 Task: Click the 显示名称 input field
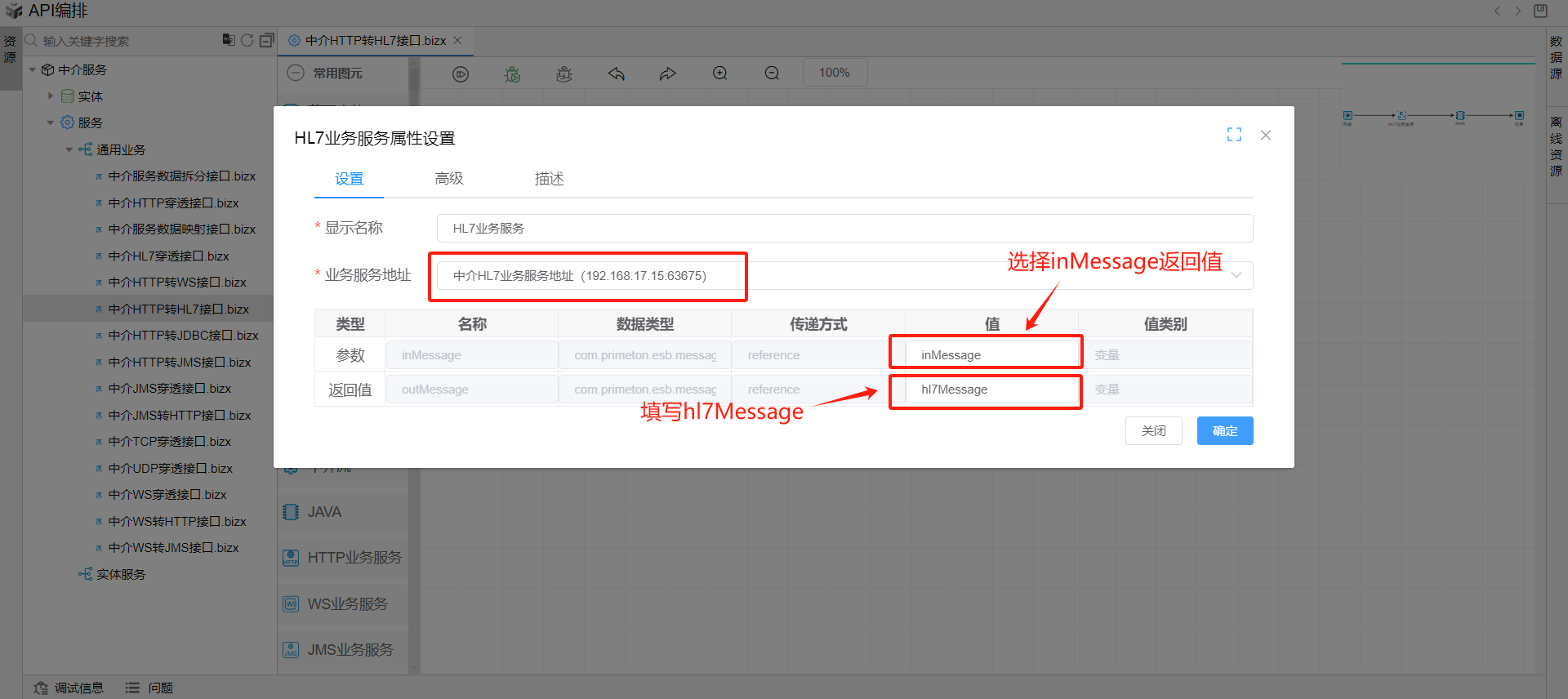coord(844,229)
